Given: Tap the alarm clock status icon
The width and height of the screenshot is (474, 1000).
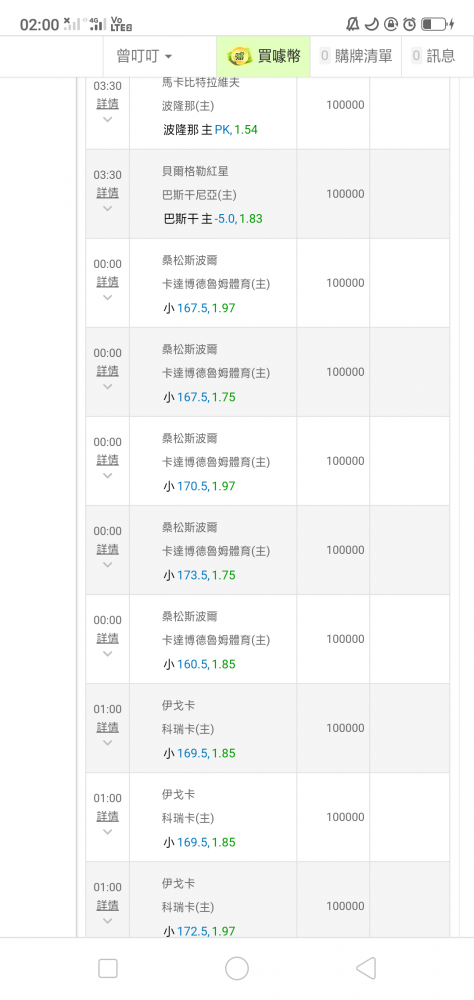Looking at the screenshot, I should coord(410,24).
